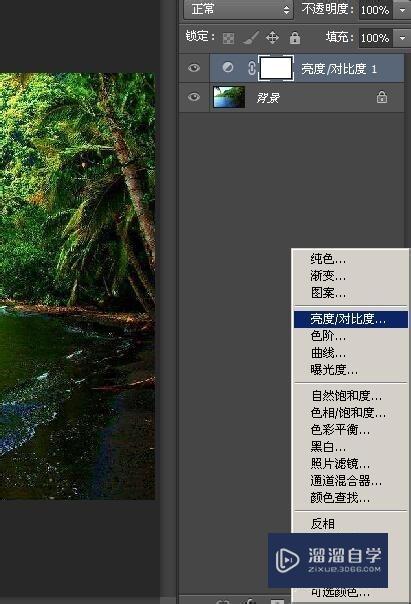This screenshot has height=604, width=411.
Task: Hide the 背景 layer
Action: 194,96
